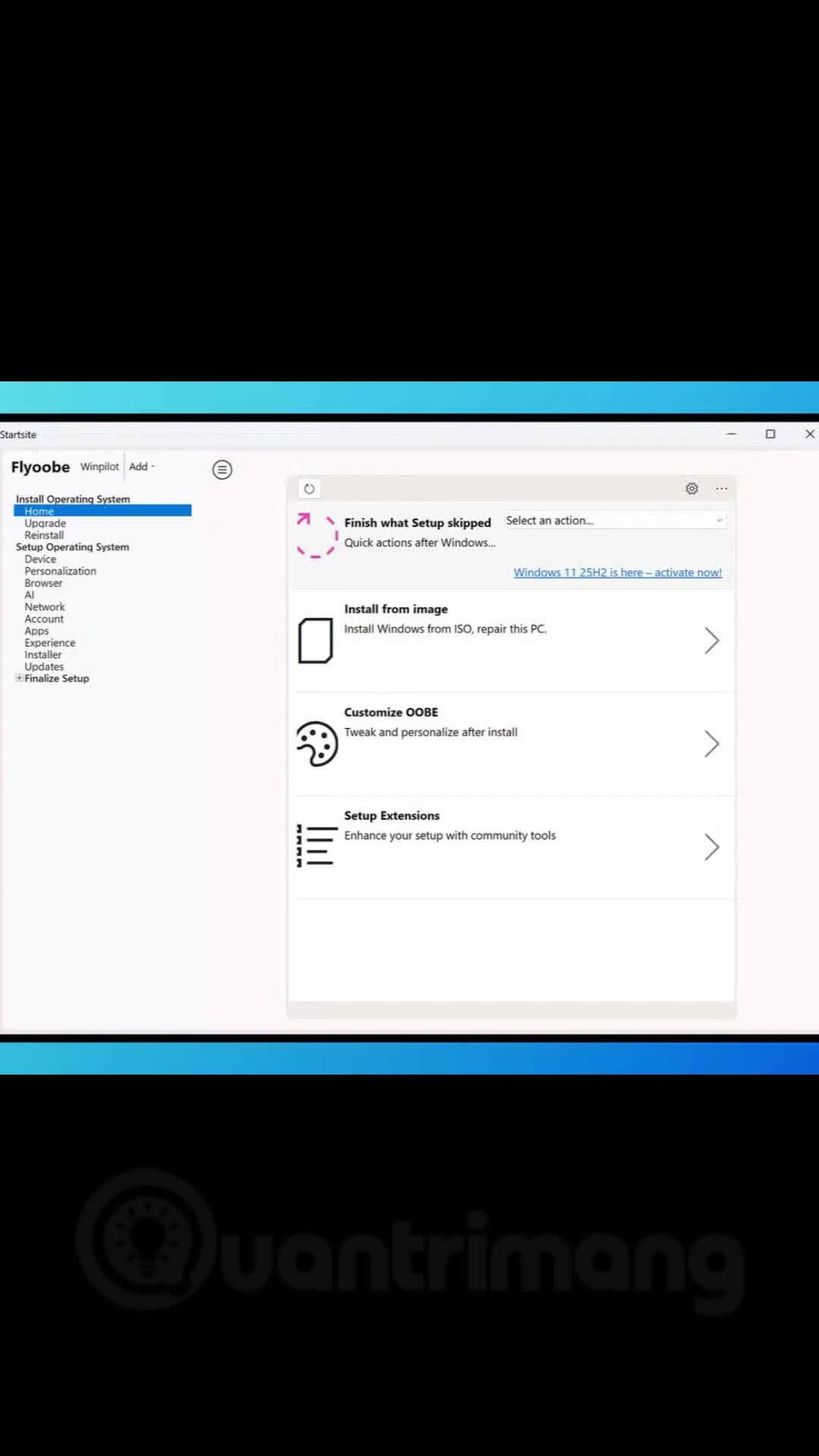Open Setup Extensions via its chevron
The height and width of the screenshot is (1456, 819).
point(711,847)
